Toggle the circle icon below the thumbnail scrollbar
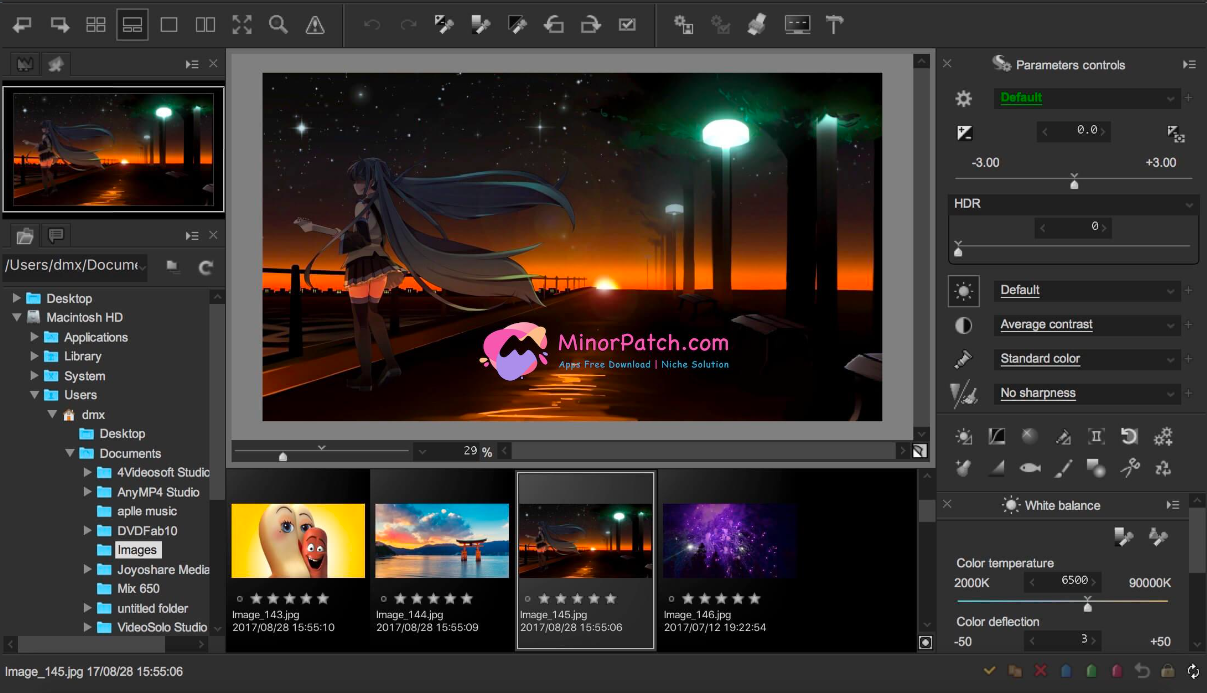The height and width of the screenshot is (693, 1207). coord(925,643)
